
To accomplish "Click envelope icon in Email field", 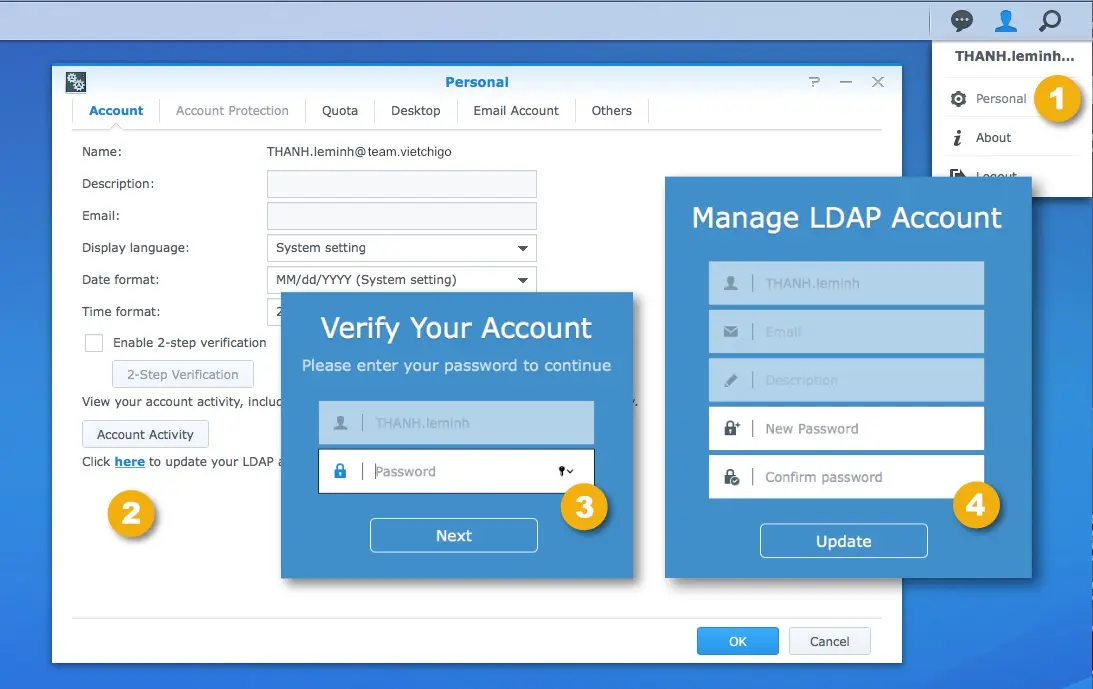I will pos(731,332).
